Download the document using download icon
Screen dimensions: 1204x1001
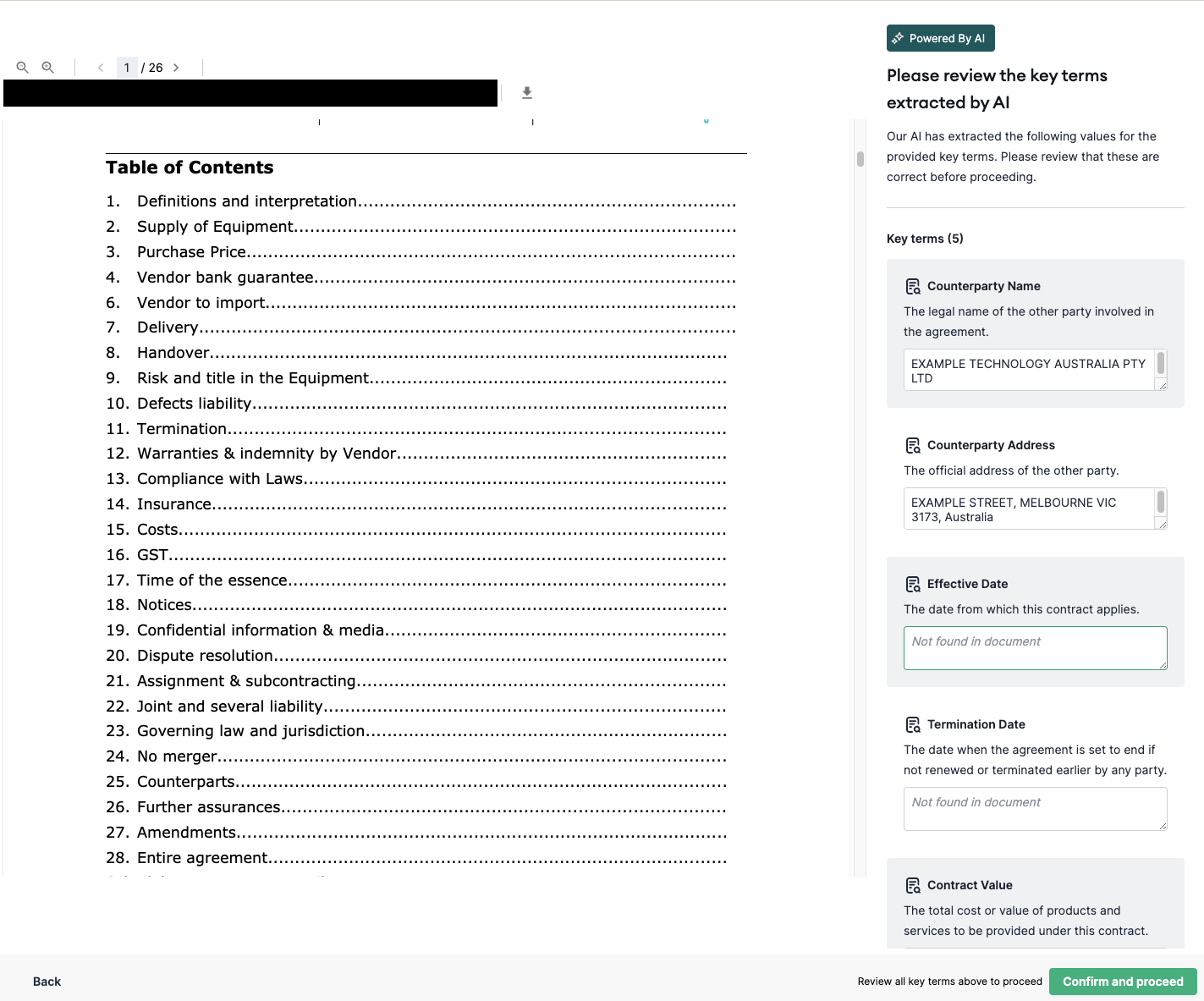tap(527, 93)
